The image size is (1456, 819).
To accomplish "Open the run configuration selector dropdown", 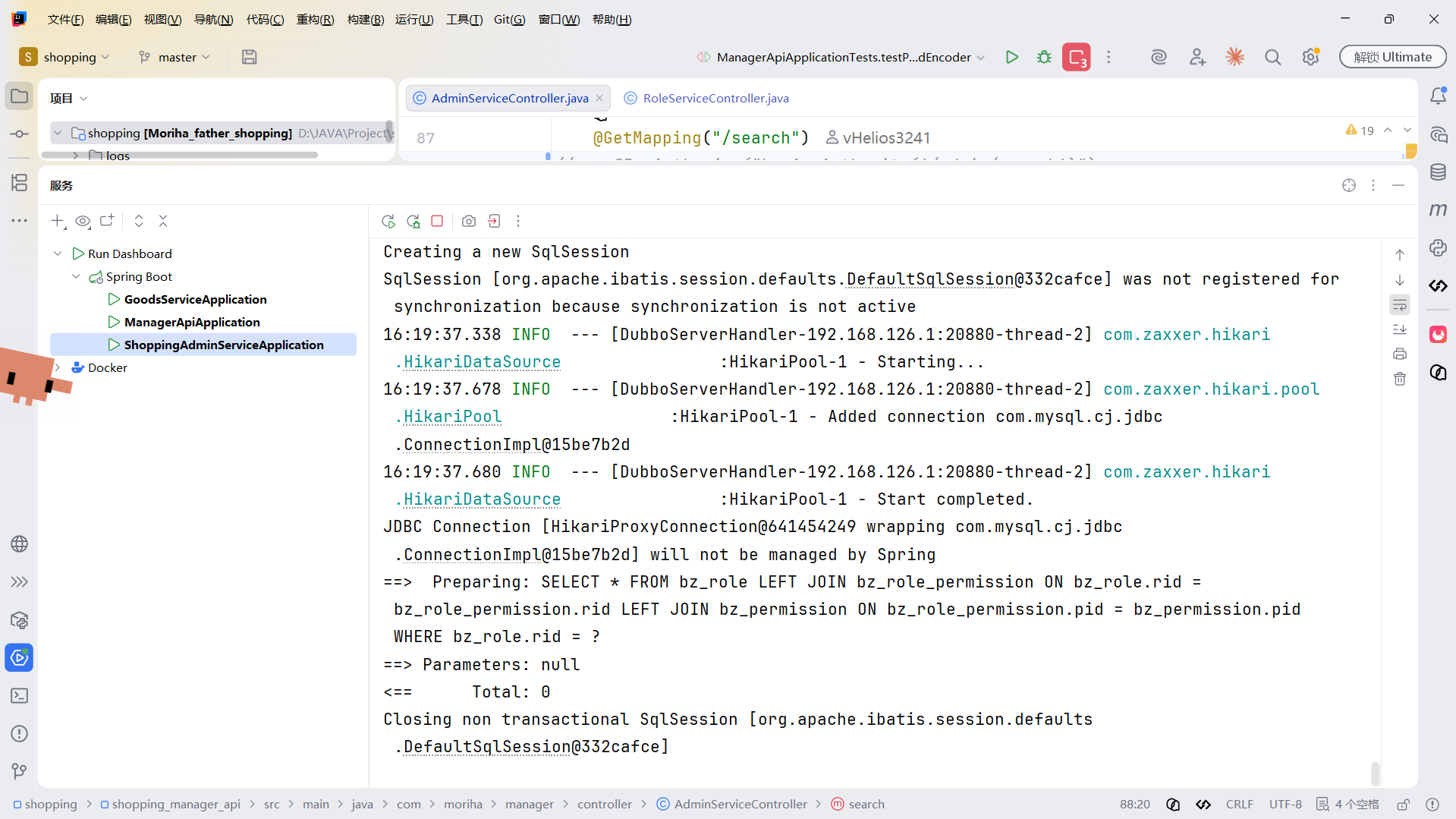I will click(841, 57).
